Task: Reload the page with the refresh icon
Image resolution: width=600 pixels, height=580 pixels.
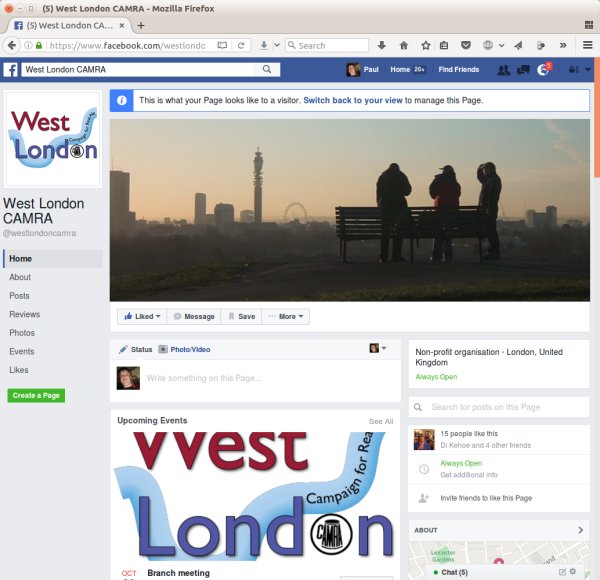Action: click(241, 46)
